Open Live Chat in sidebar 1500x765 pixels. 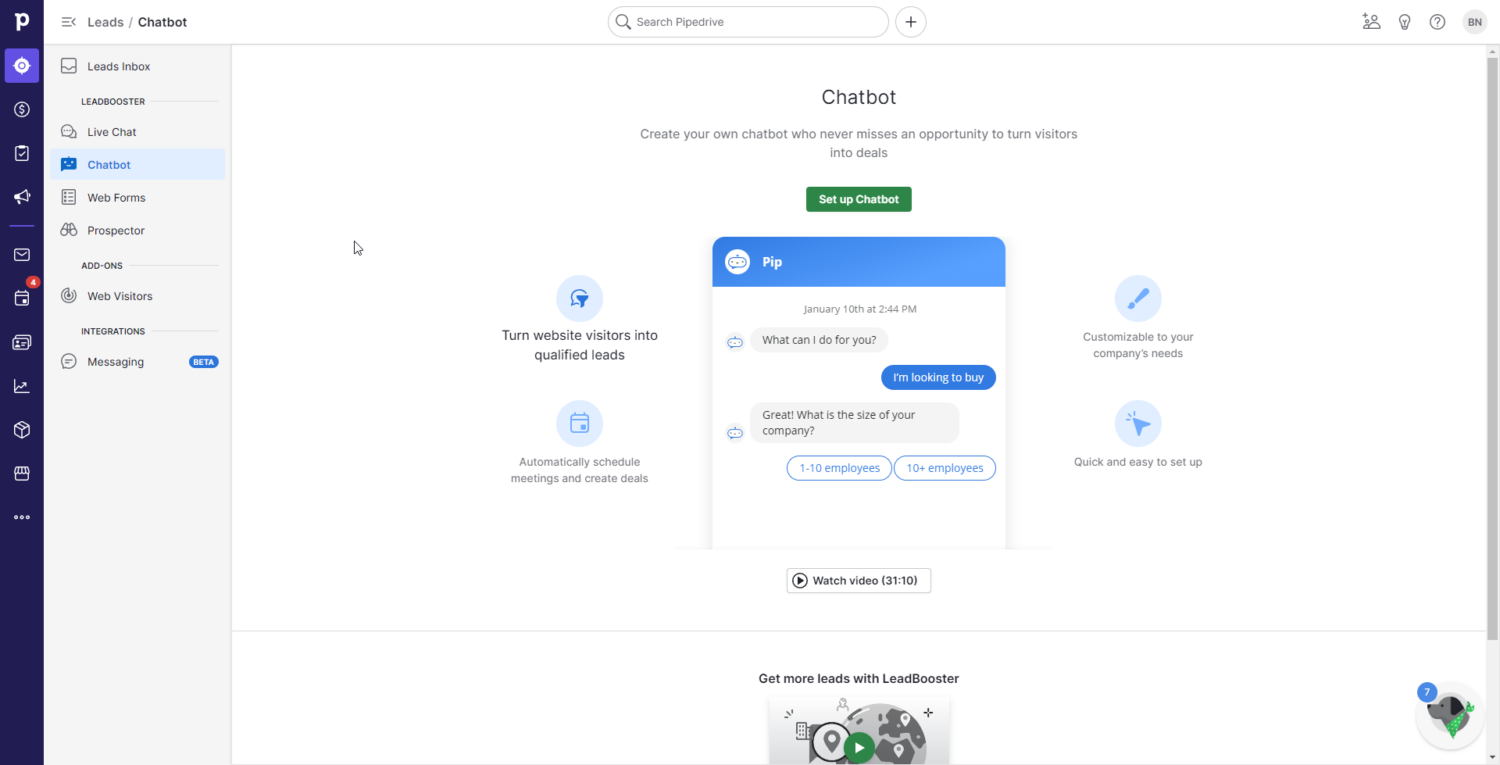[x=137, y=132]
